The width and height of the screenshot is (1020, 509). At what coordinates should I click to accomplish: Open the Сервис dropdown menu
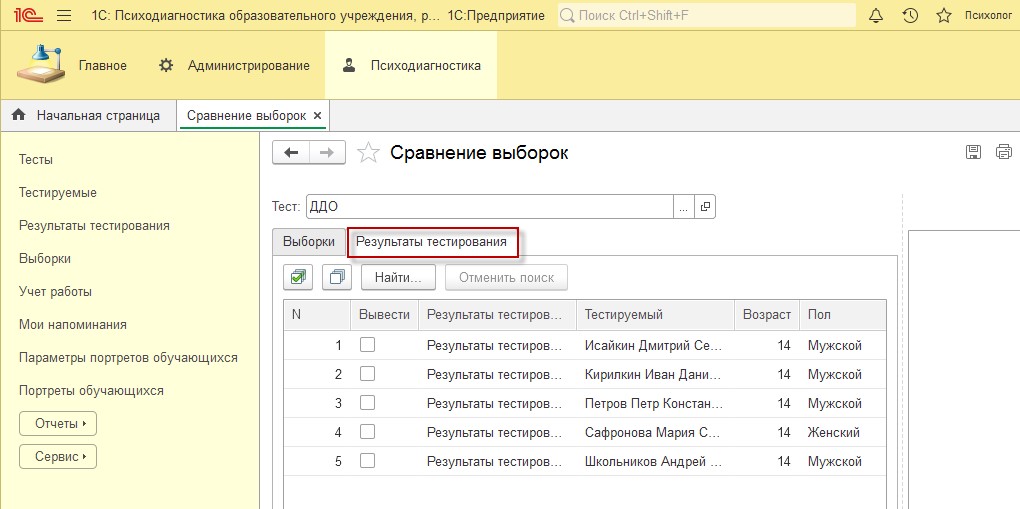click(x=58, y=457)
